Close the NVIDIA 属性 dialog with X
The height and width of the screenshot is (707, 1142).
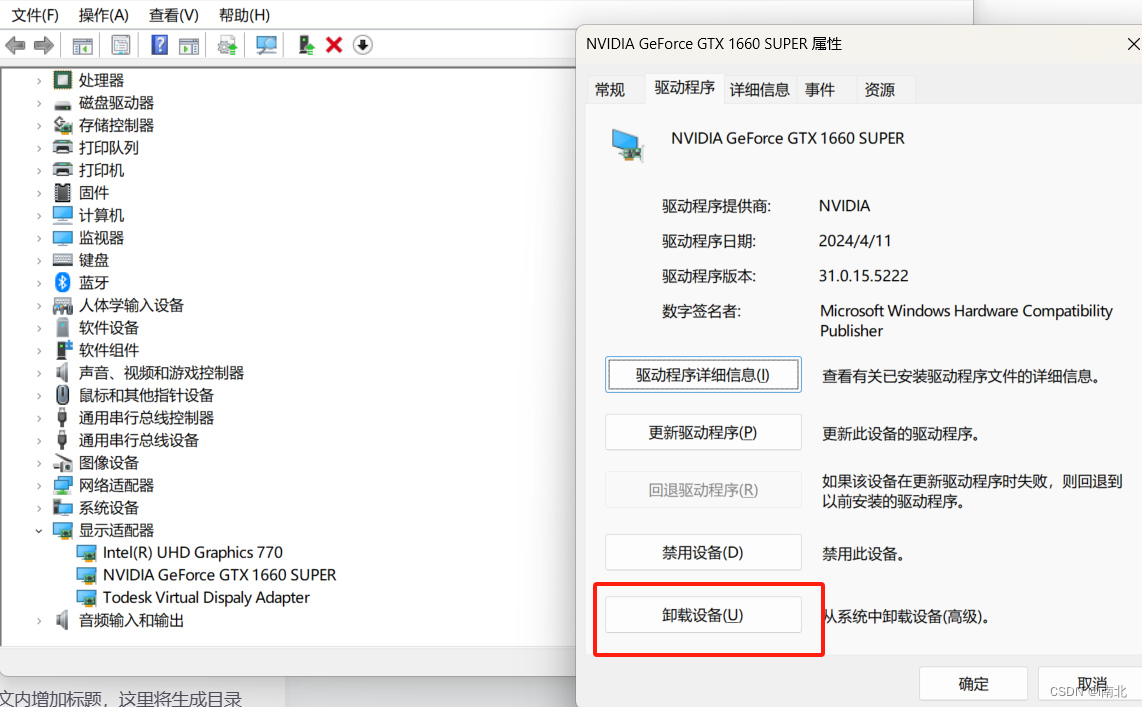click(x=1133, y=44)
